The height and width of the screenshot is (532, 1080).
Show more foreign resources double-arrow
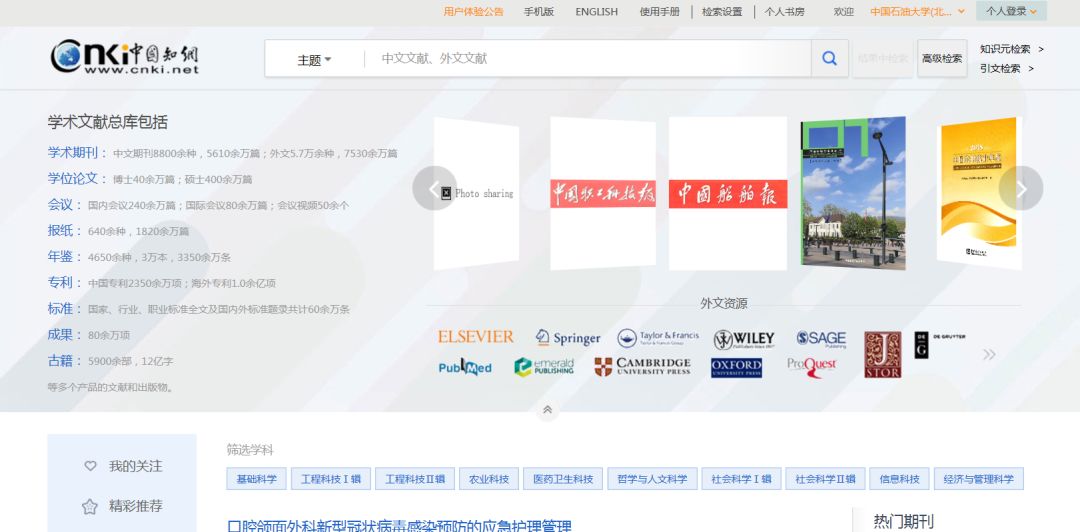[x=989, y=354]
